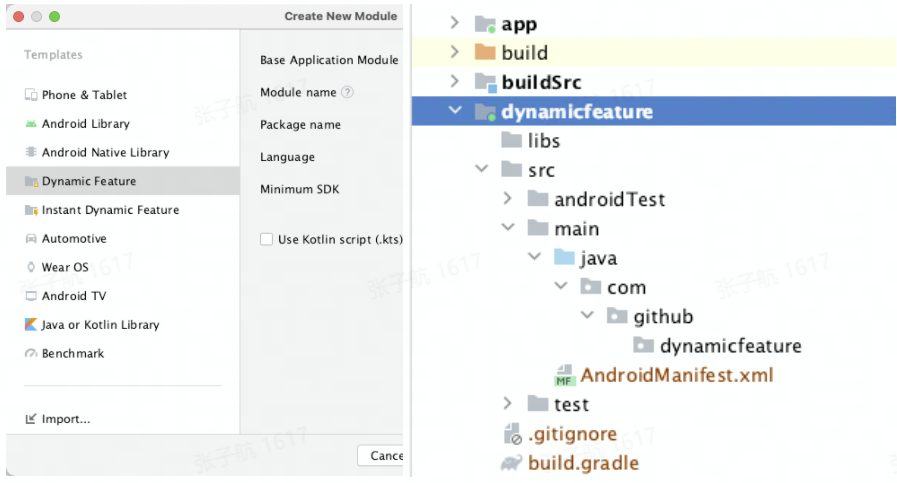The image size is (897, 483).
Task: Click Import... at the bottom of Templates
Action: [x=65, y=419]
